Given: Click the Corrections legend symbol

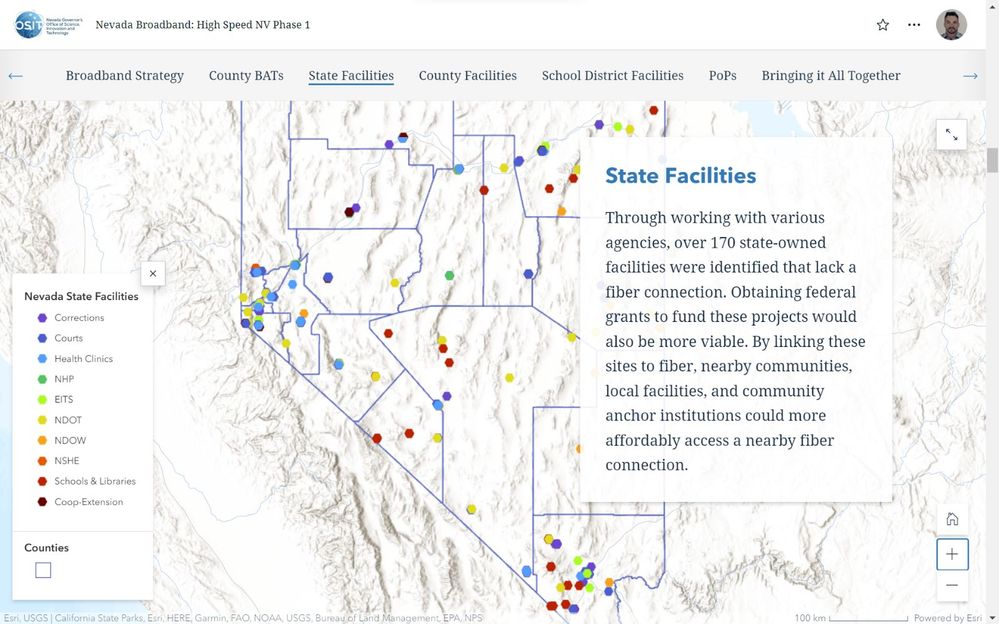Looking at the screenshot, I should click(x=42, y=317).
